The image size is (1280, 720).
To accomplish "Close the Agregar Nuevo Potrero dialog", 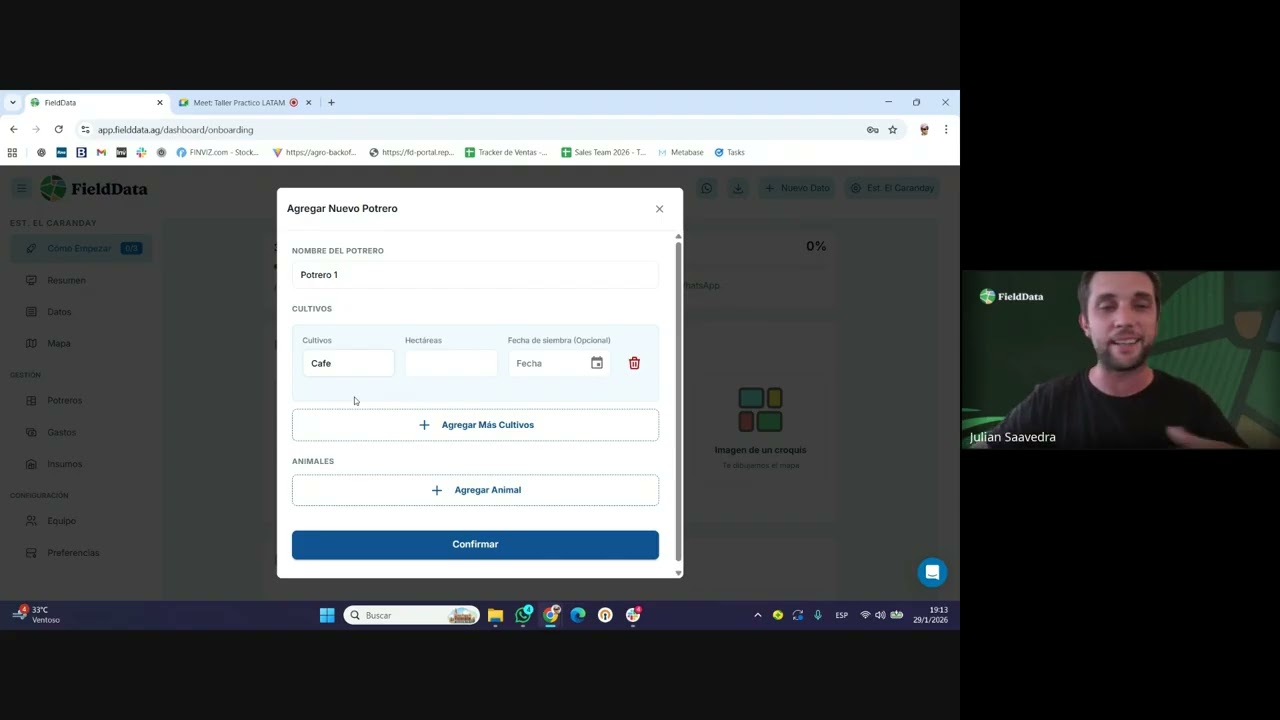I will pyautogui.click(x=659, y=209).
